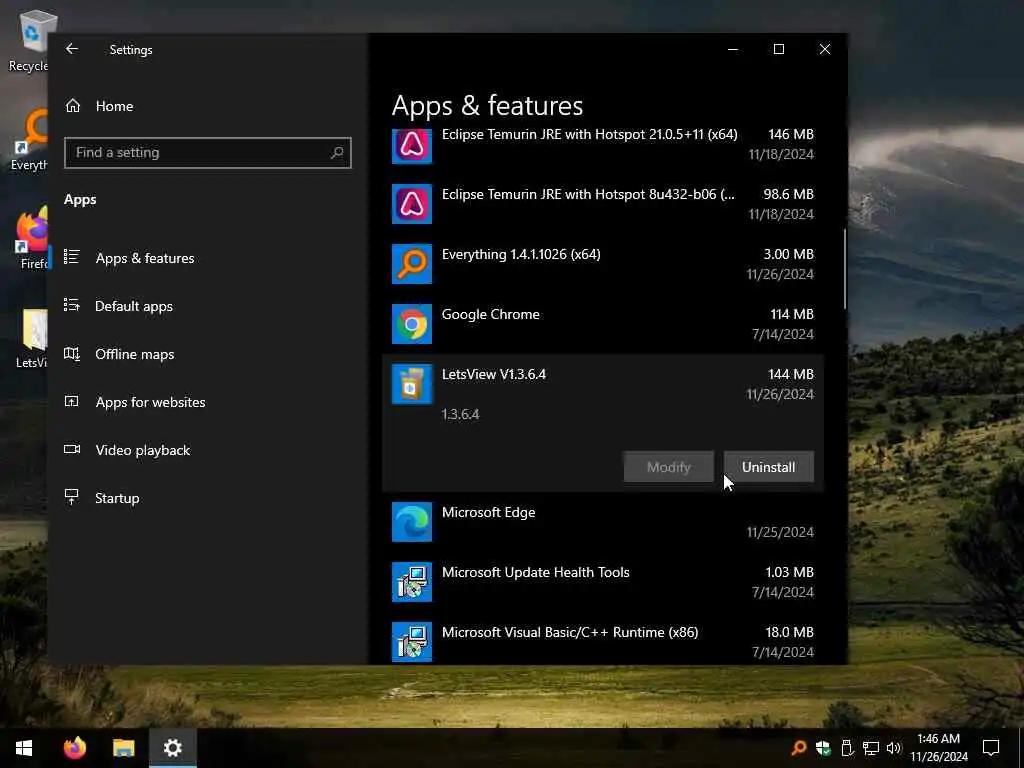
Task: Click the Google Chrome entry name
Action: click(x=490, y=314)
